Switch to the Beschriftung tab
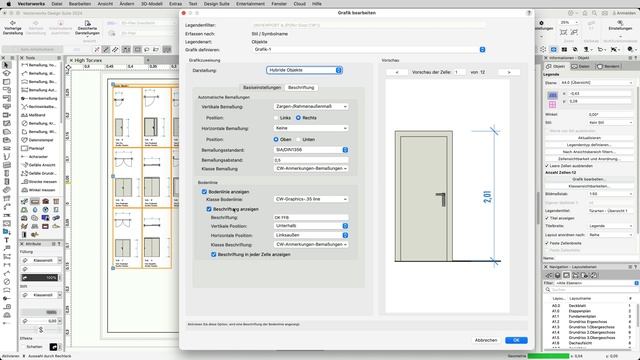The image size is (640, 360). [x=301, y=87]
